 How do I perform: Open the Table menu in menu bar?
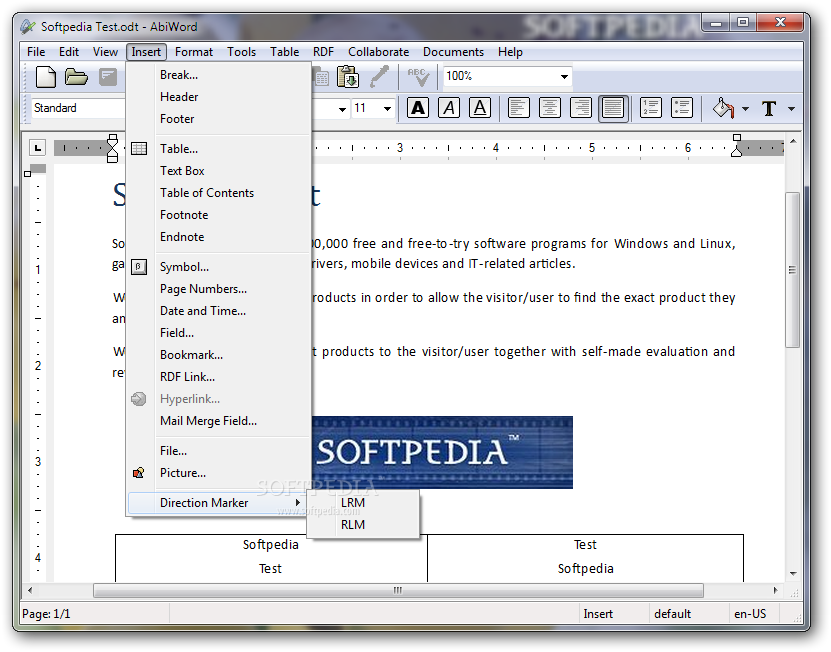click(x=285, y=52)
